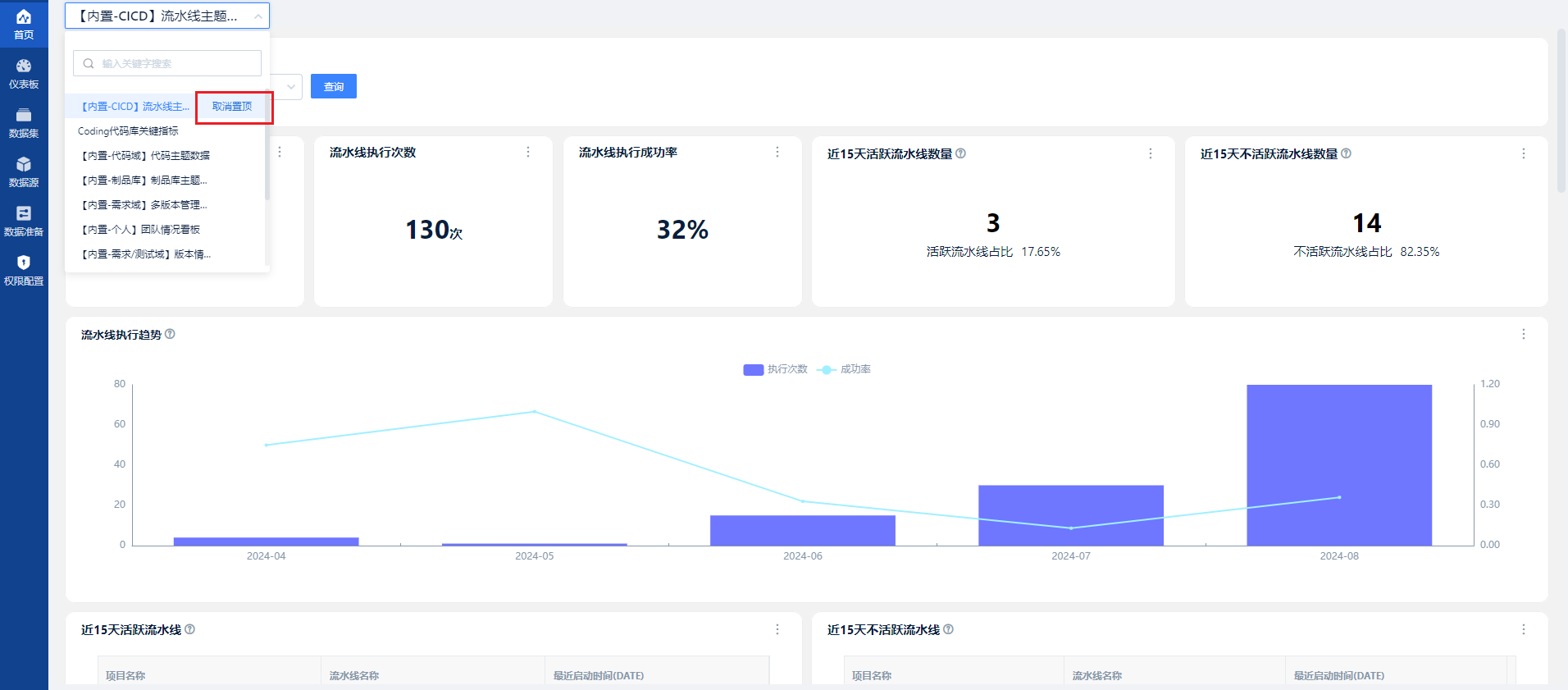Open the 数据准备 data preparation sidebar icon

pos(24,222)
